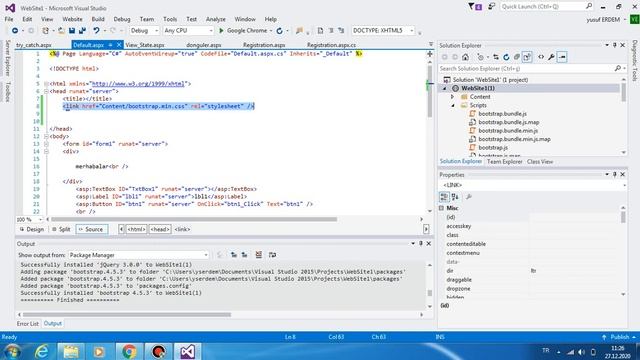This screenshot has width=640, height=360.
Task: Switch to the Registration.aspx.cs tab
Action: [331, 45]
